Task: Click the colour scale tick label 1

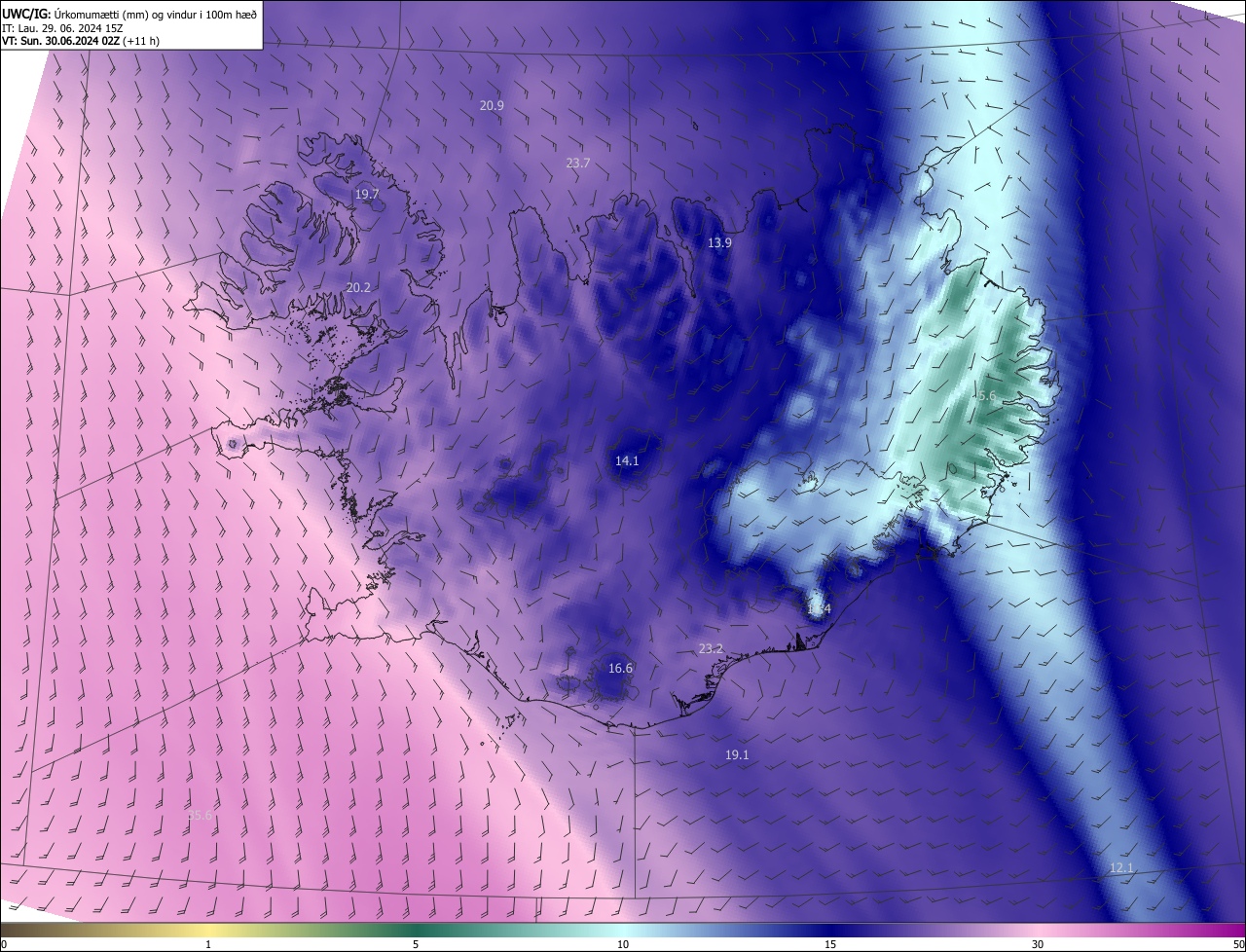Action: click(x=208, y=944)
